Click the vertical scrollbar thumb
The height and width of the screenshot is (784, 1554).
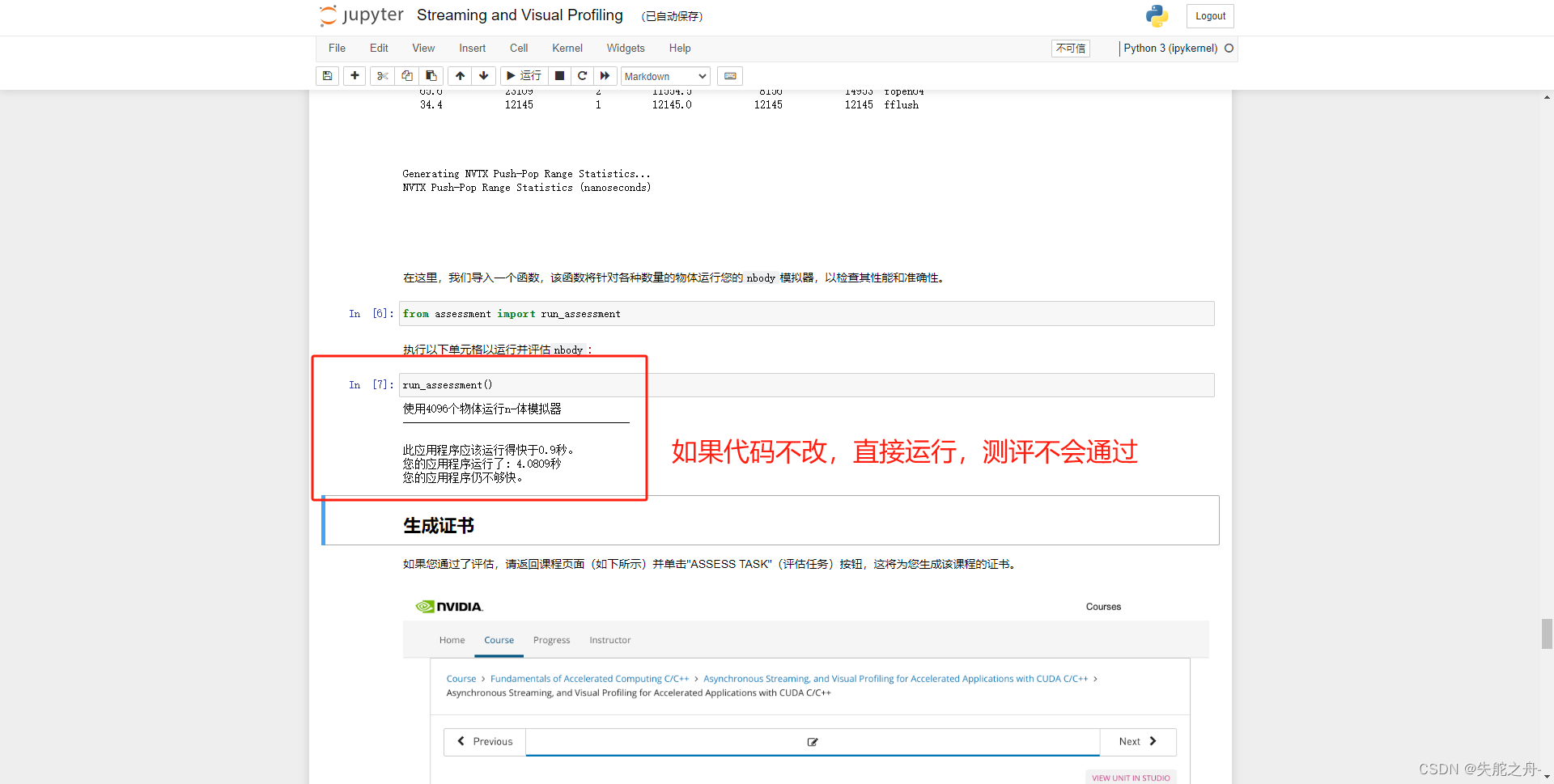[1547, 634]
